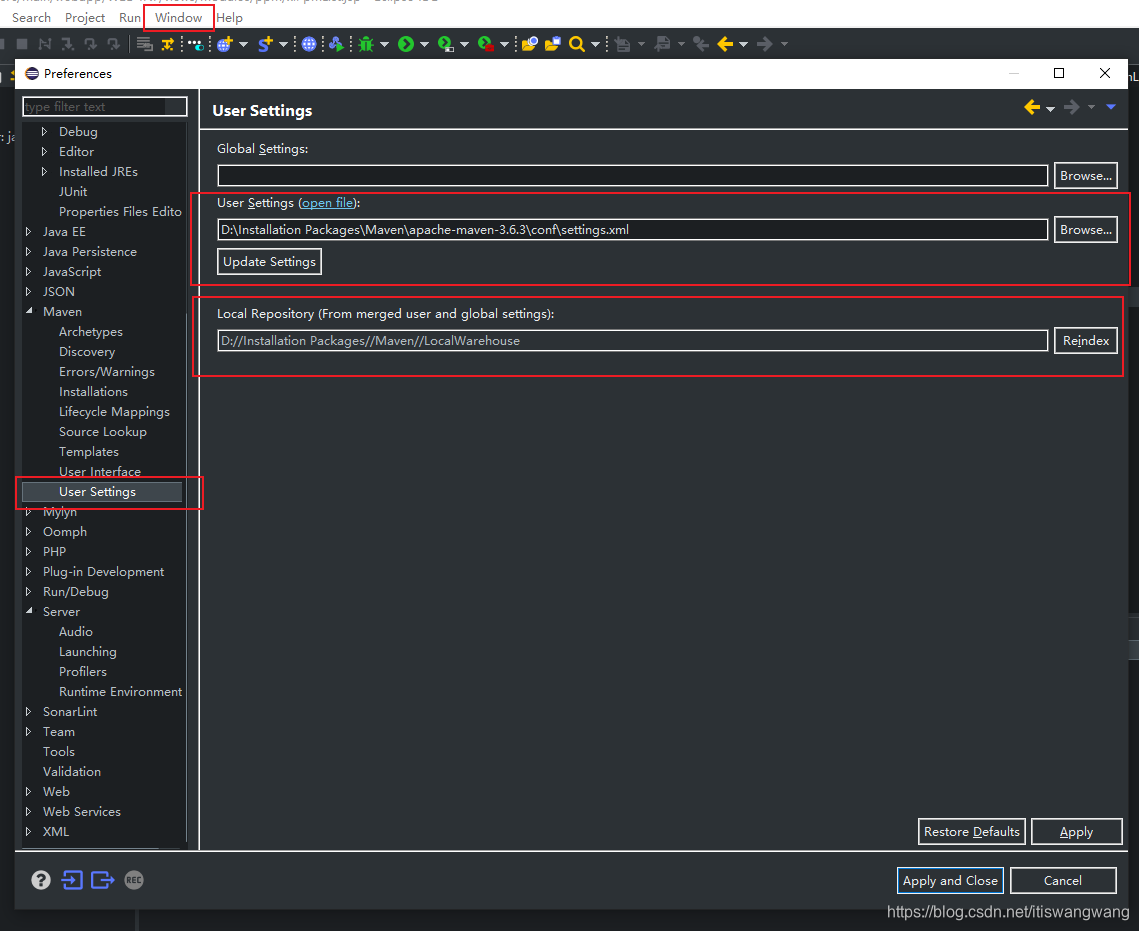Open back history dropdown in Preferences header
Viewport: 1139px width, 931px height.
click(1050, 109)
